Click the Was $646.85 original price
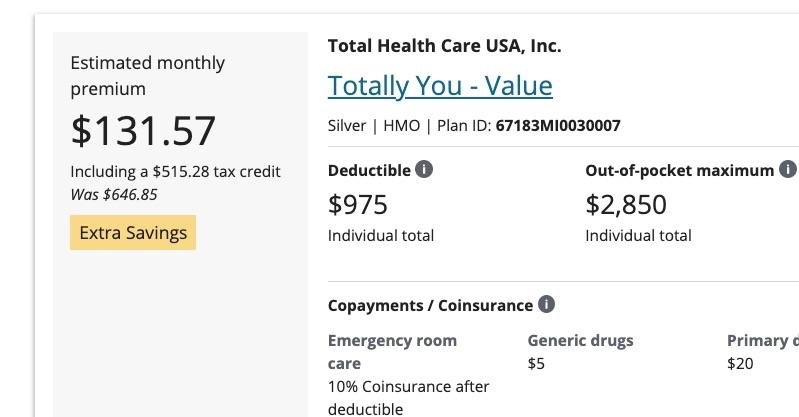Viewport: 799px width, 417px height. tap(113, 194)
